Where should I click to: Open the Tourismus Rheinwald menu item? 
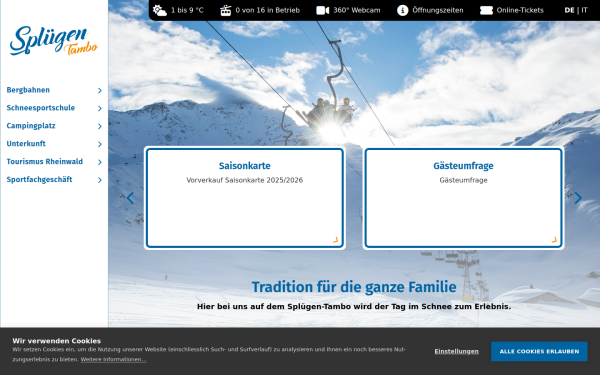[44, 162]
